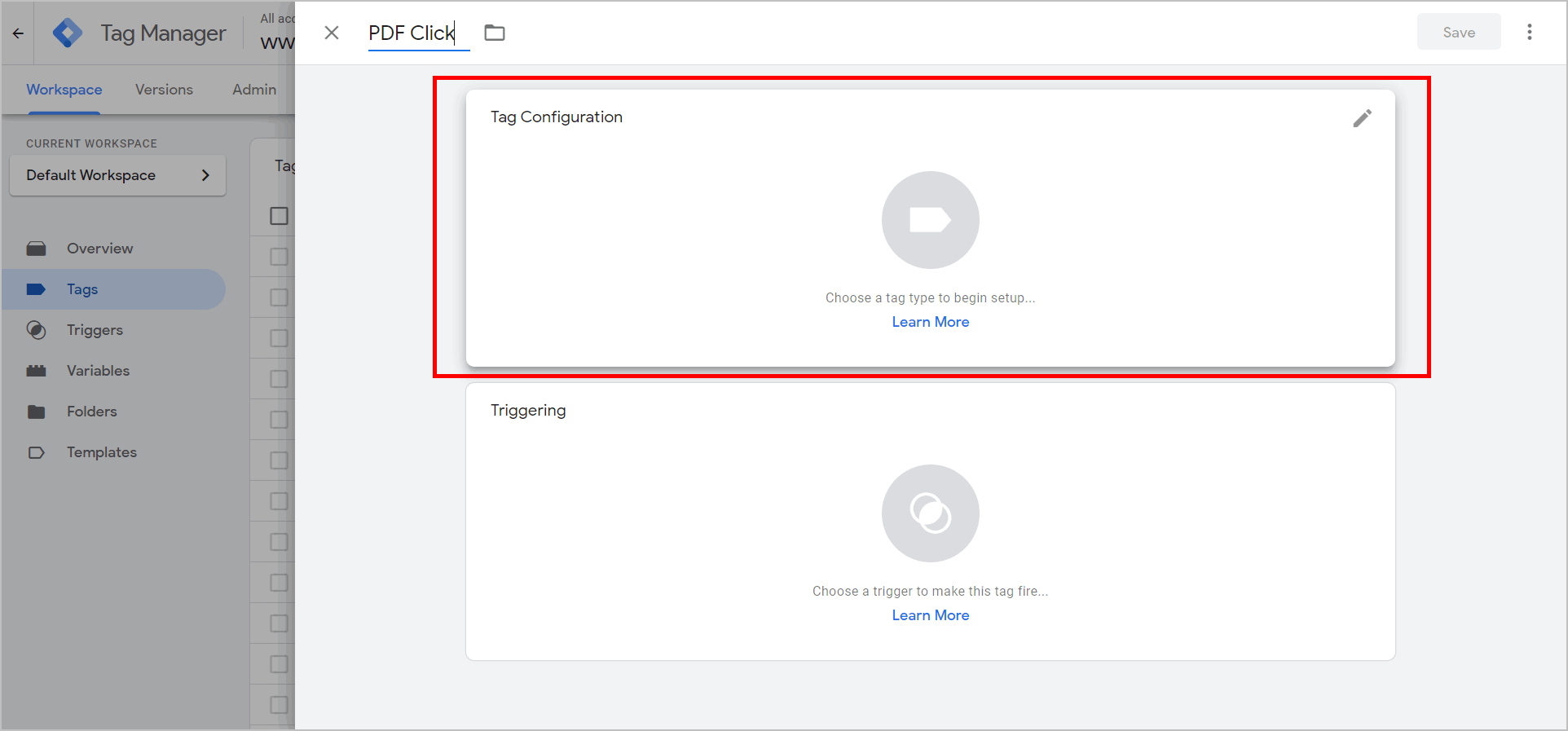Click the Triggering card heading
This screenshot has height=731, width=1568.
point(528,411)
